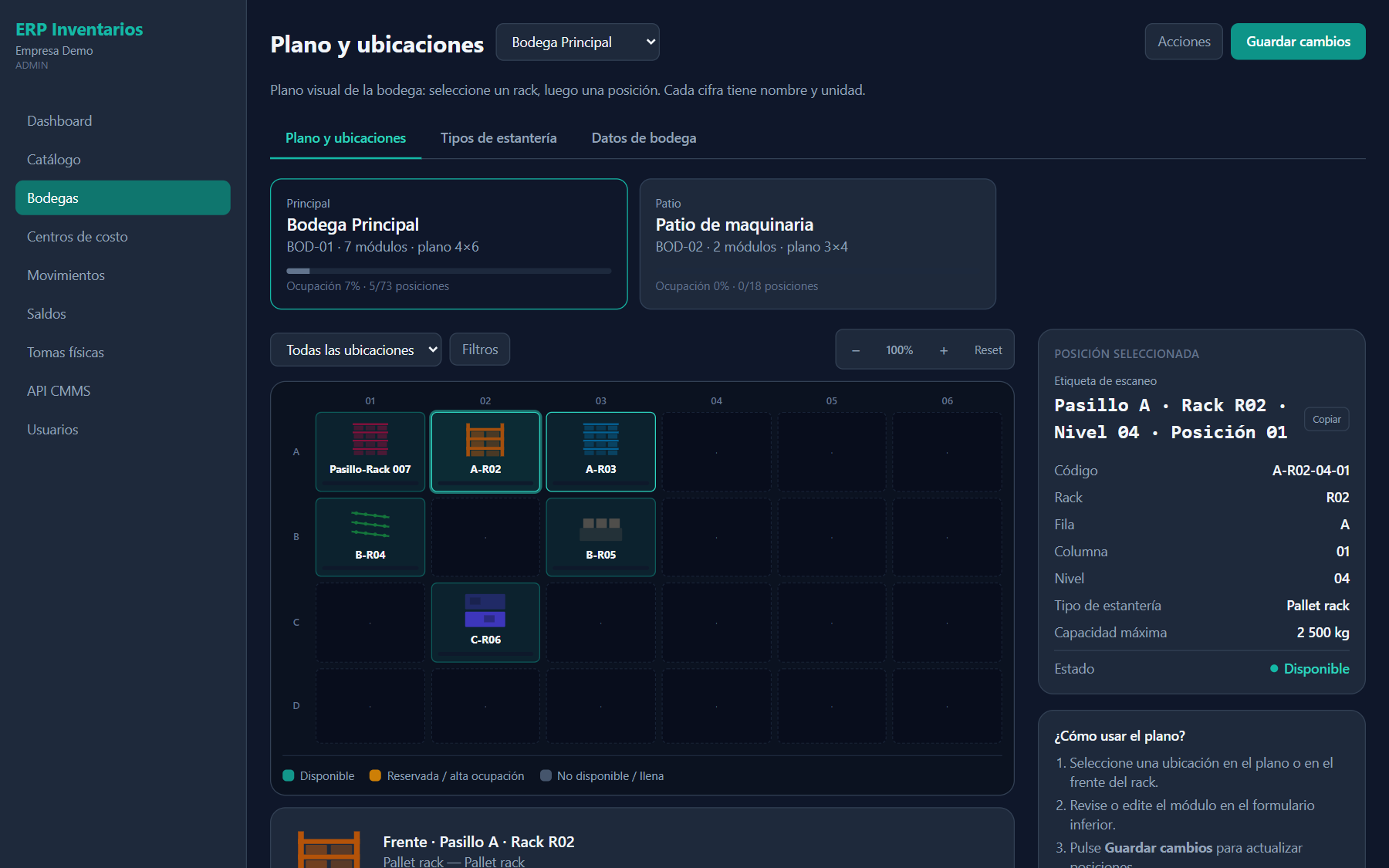Image resolution: width=1389 pixels, height=868 pixels.
Task: Zoom out with the minus button
Action: point(856,350)
